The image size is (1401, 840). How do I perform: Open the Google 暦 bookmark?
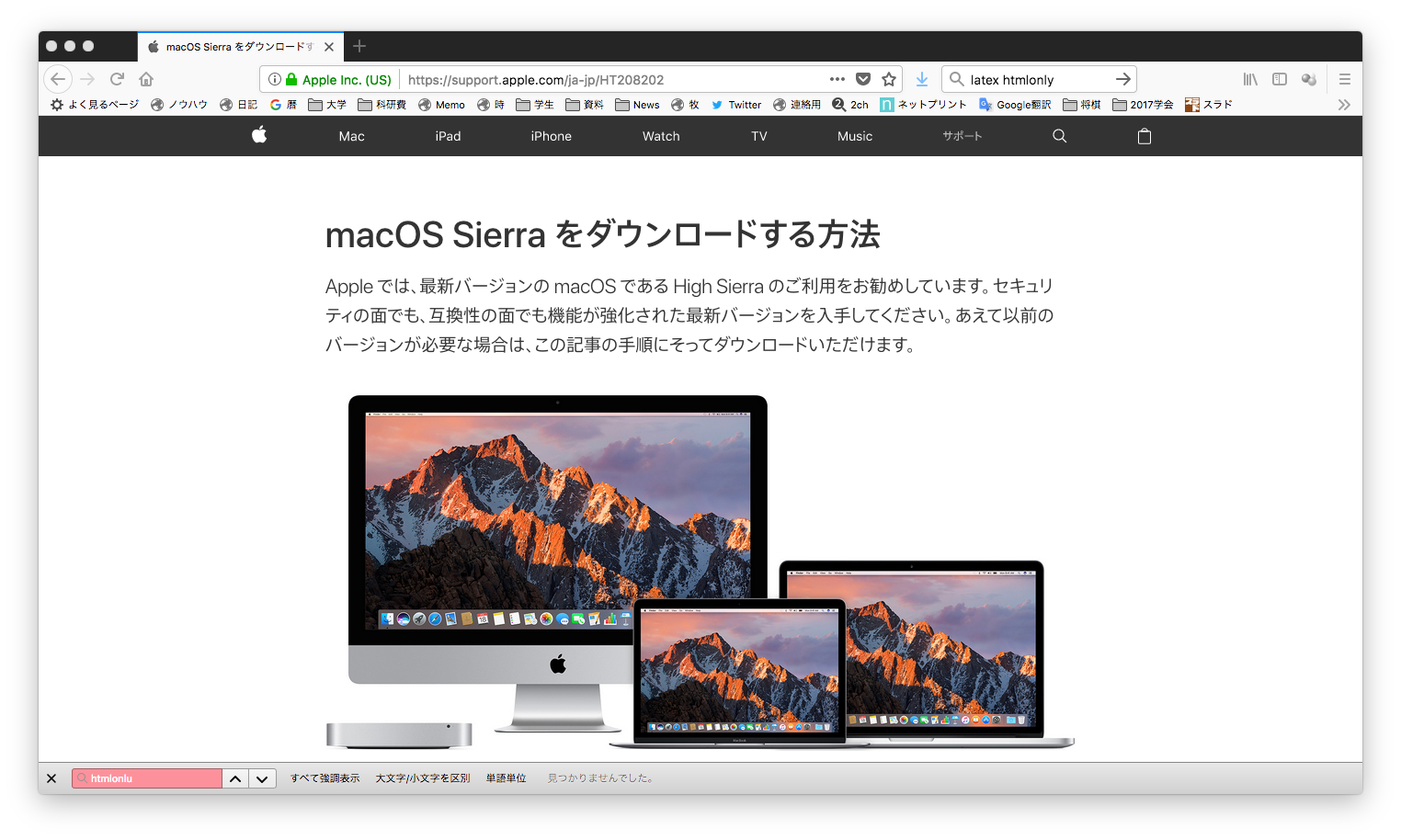pyautogui.click(x=283, y=105)
